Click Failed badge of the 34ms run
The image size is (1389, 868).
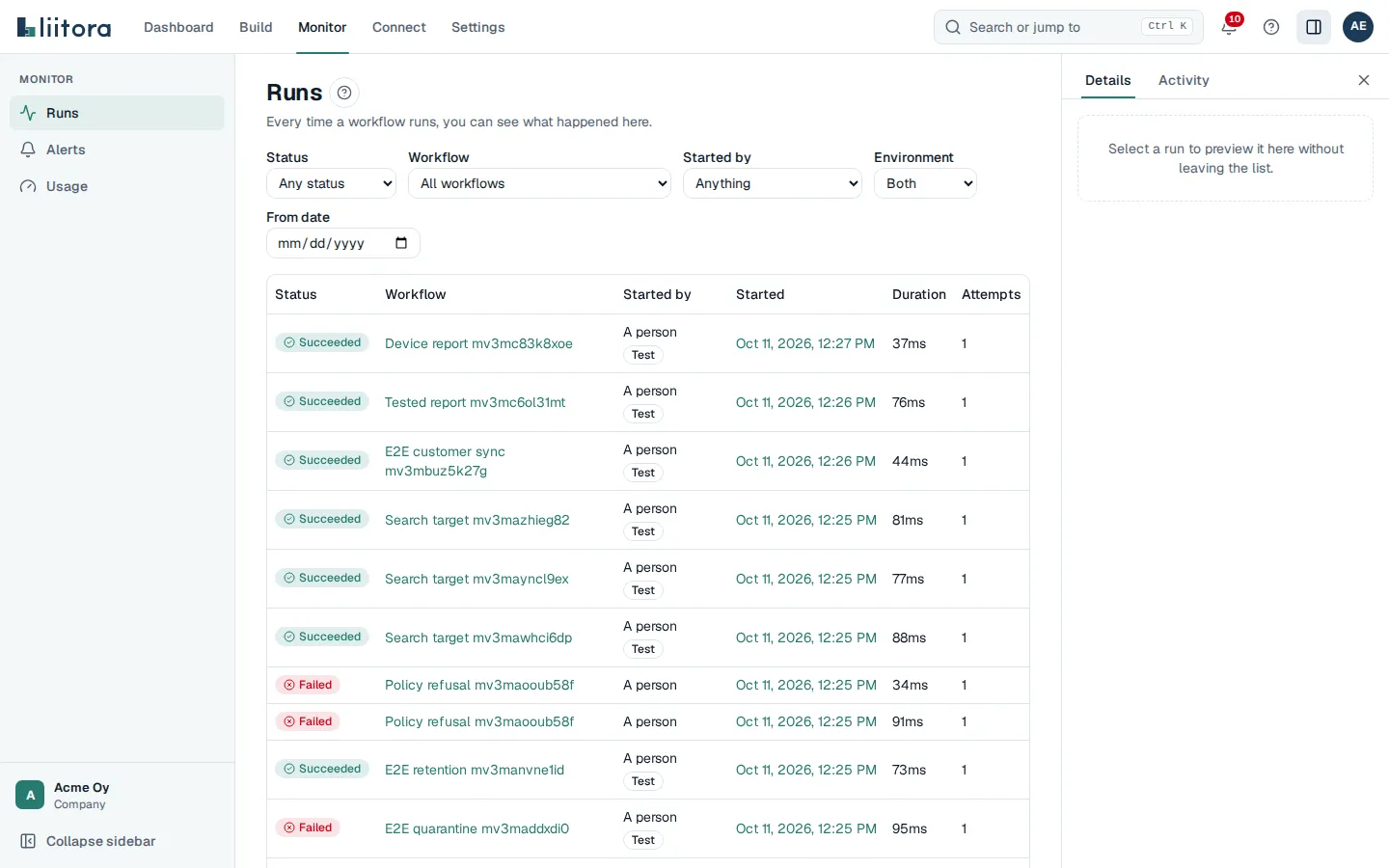coord(308,685)
